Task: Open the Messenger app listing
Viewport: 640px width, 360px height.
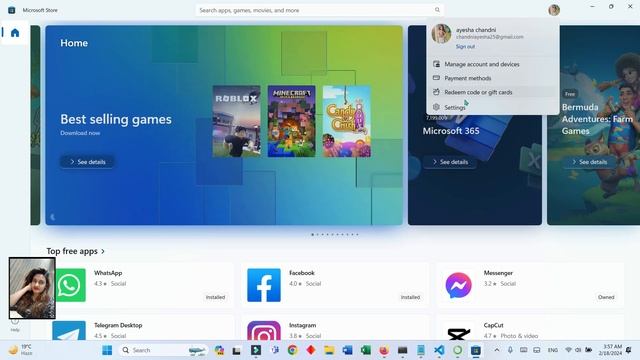Action: point(530,285)
